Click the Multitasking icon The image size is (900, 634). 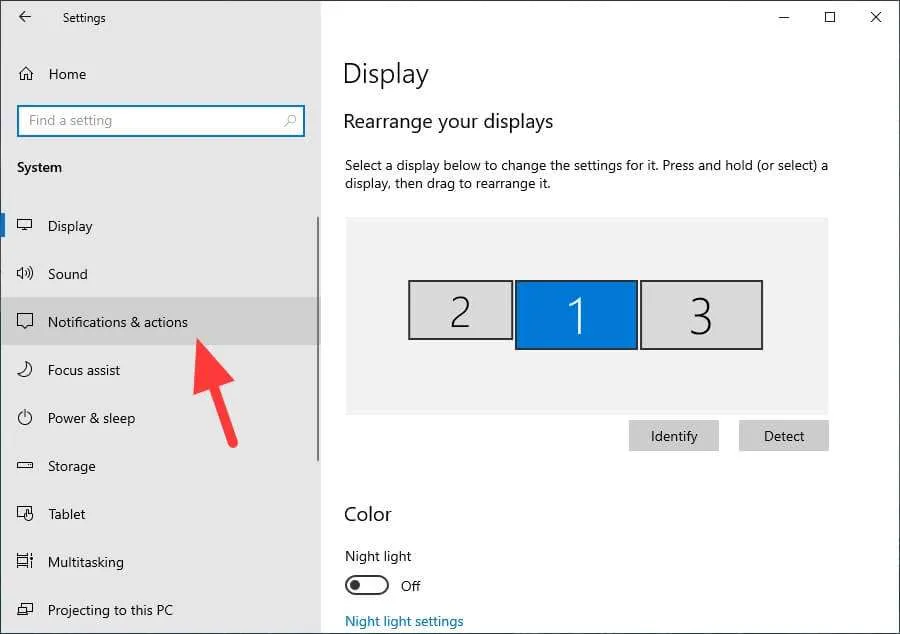pos(25,561)
